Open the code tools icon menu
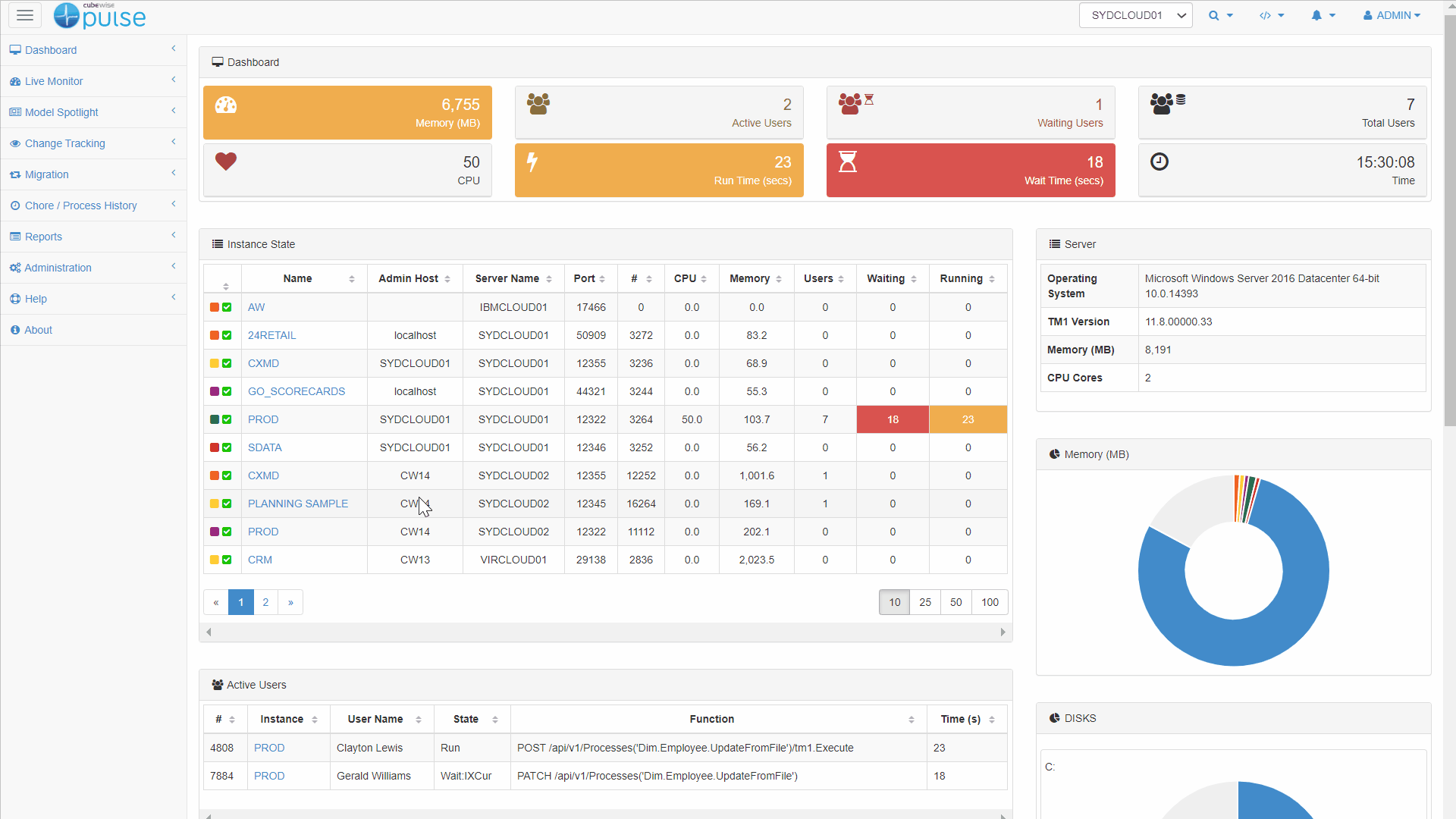The height and width of the screenshot is (819, 1456). [x=1272, y=15]
